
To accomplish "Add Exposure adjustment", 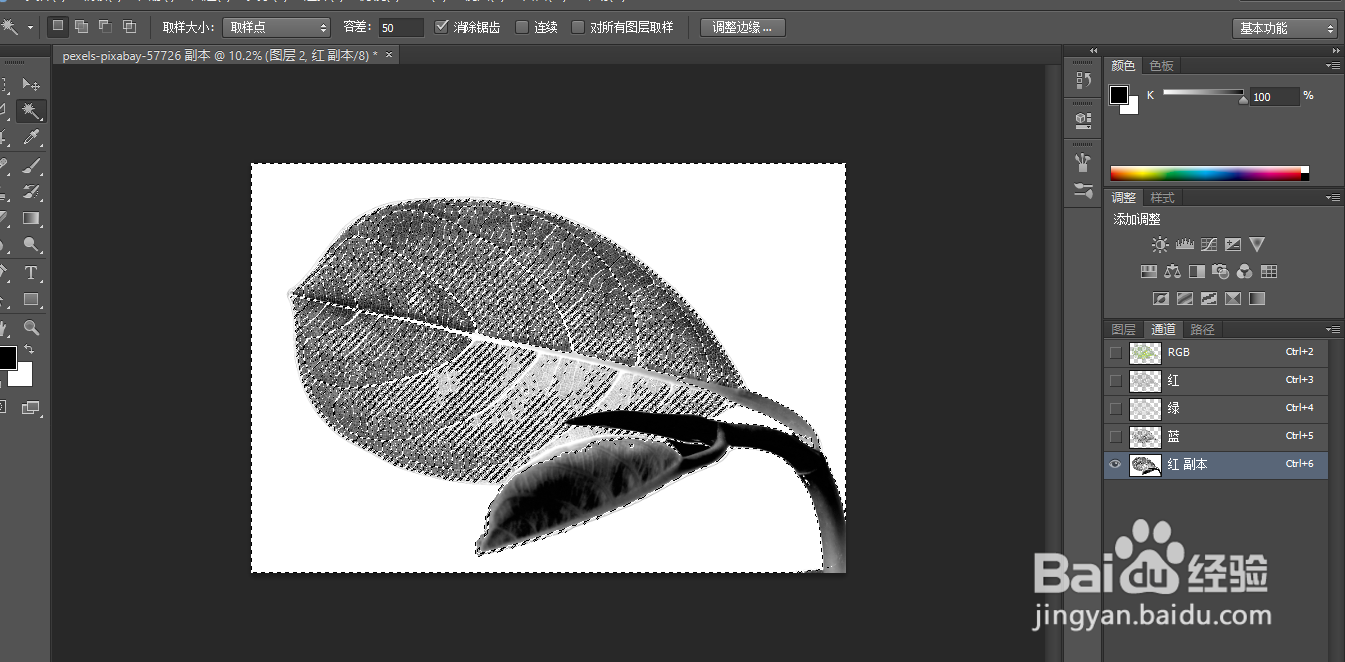I will (1233, 244).
